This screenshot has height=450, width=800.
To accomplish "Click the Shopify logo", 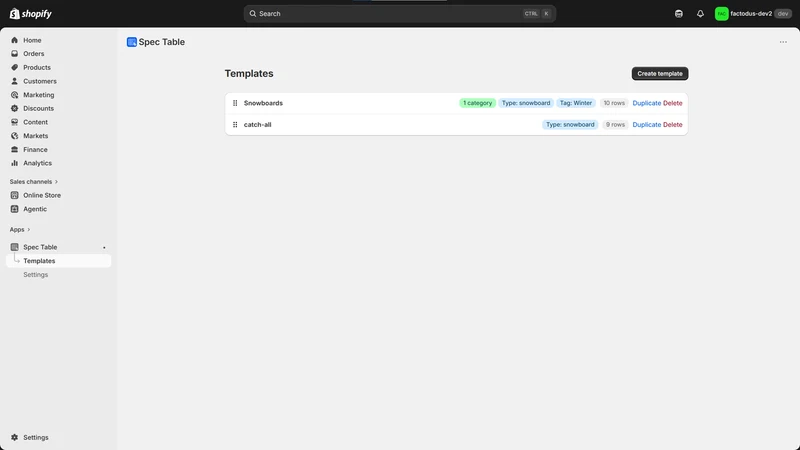I will pos(31,14).
